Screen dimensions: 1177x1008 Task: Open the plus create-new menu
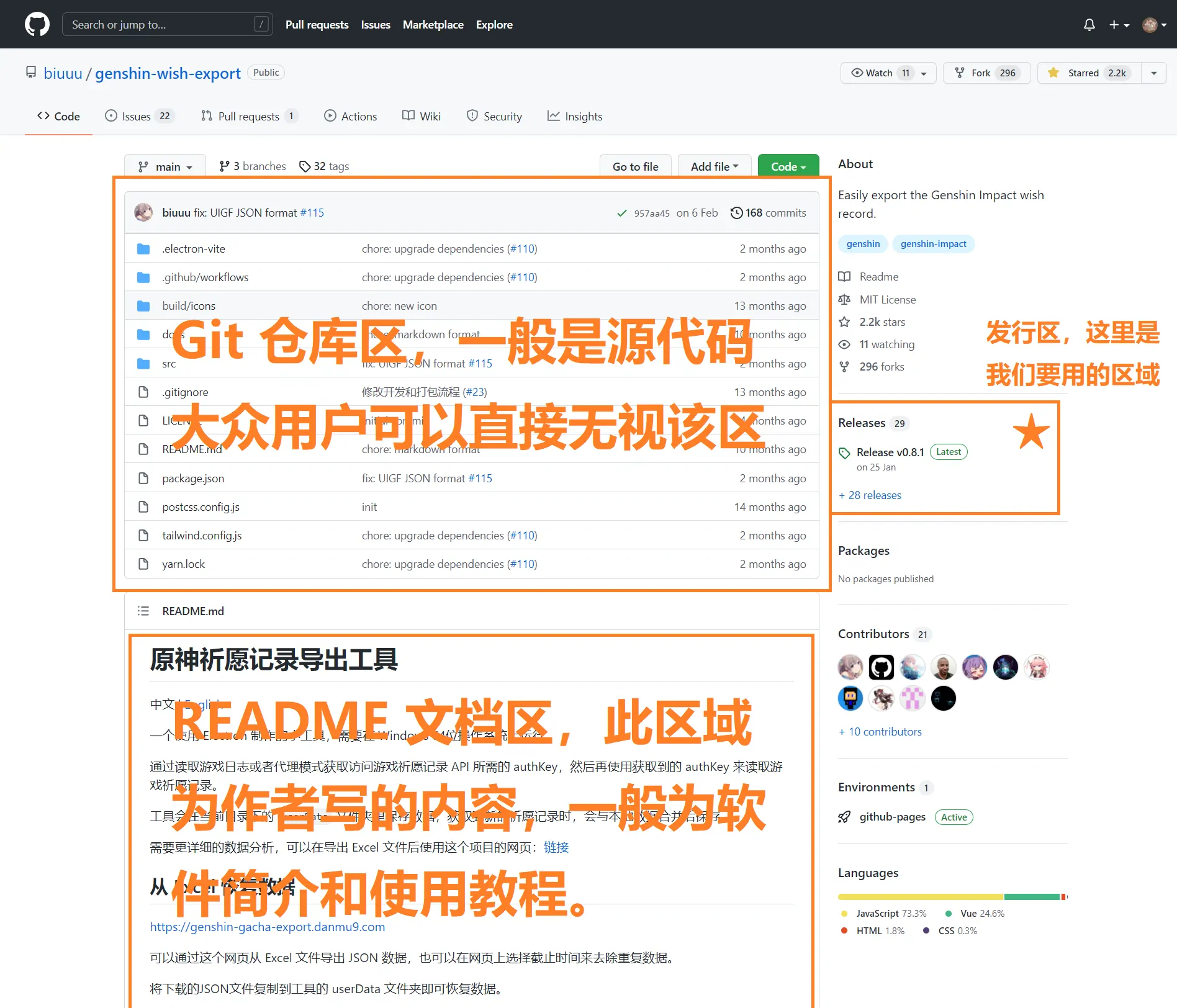(x=1119, y=25)
